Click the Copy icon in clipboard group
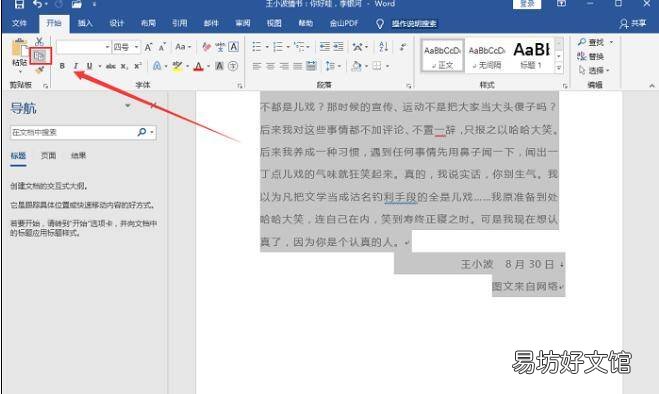Image resolution: width=659 pixels, height=394 pixels. point(40,56)
